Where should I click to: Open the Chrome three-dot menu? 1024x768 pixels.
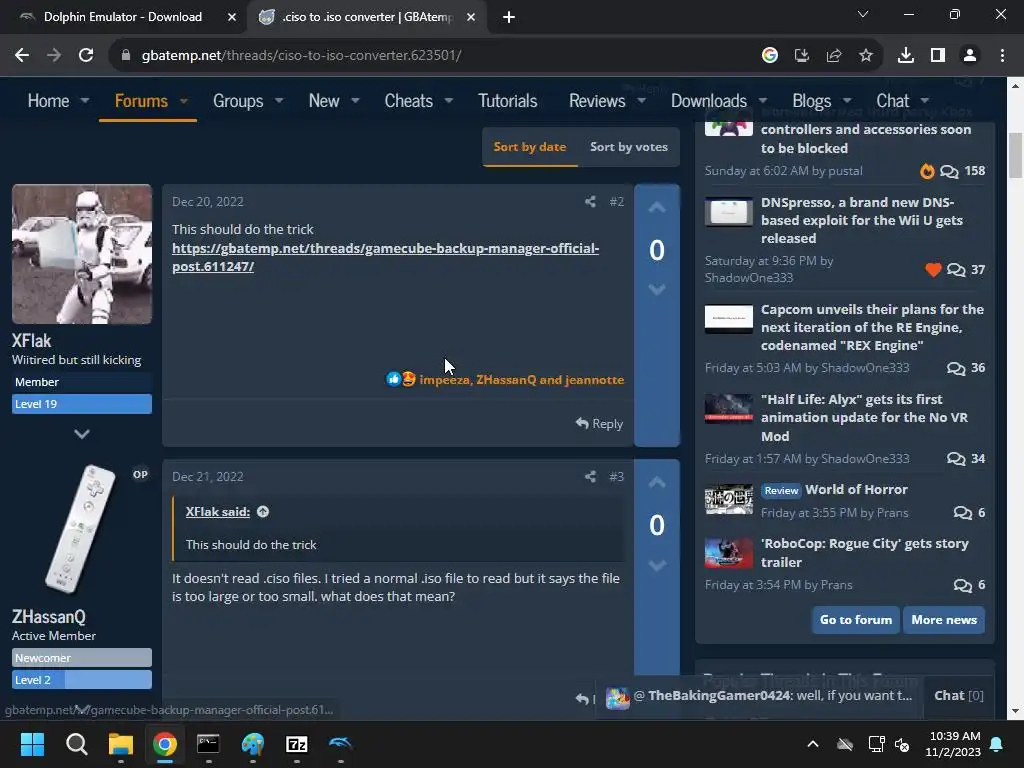[x=1002, y=56]
